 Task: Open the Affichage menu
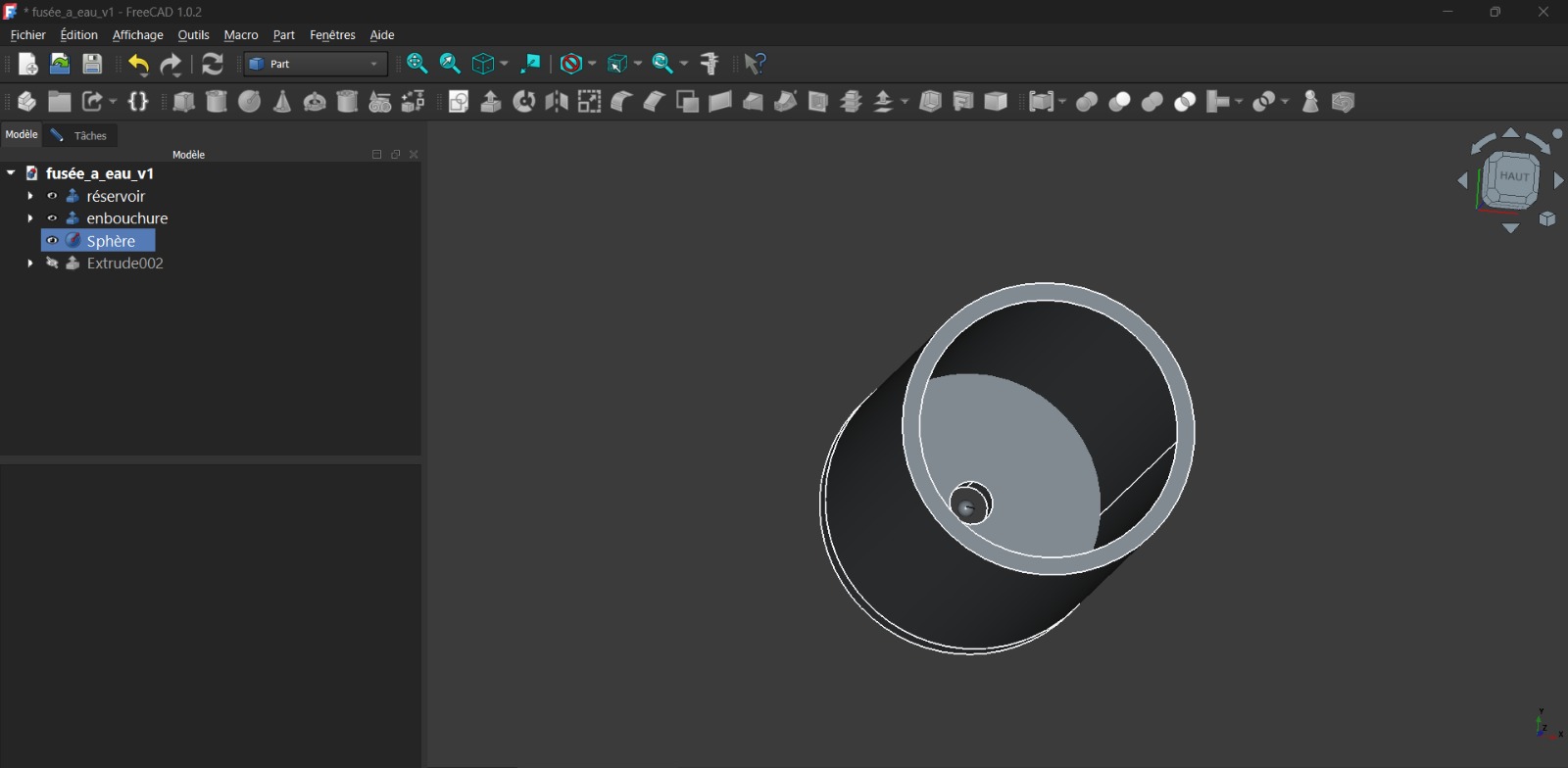coord(137,35)
